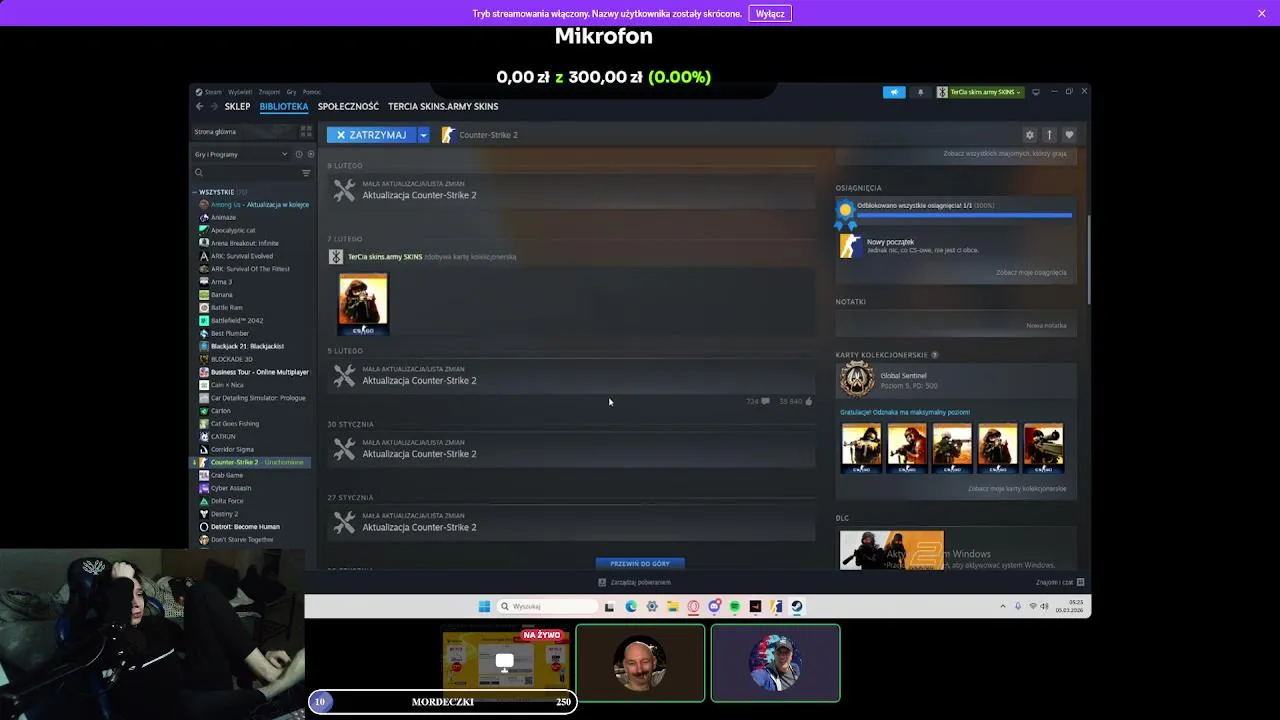Open the Big Picture mode monitor icon
The width and height of the screenshot is (1280, 720).
coord(1036,92)
